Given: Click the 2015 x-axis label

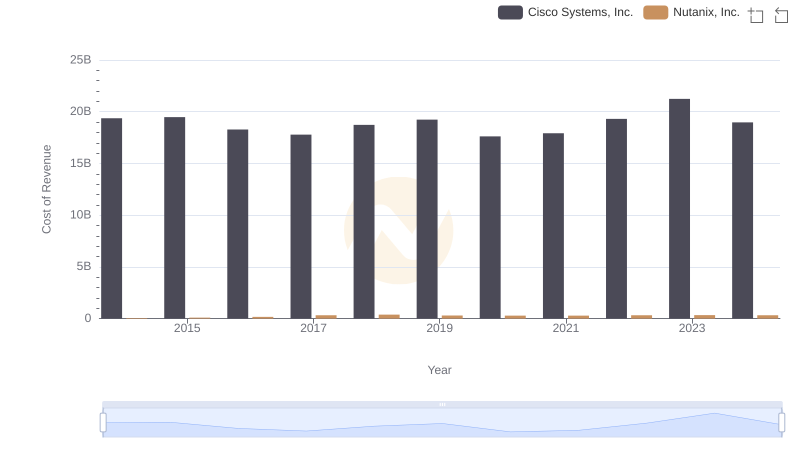Looking at the screenshot, I should coord(187,328).
